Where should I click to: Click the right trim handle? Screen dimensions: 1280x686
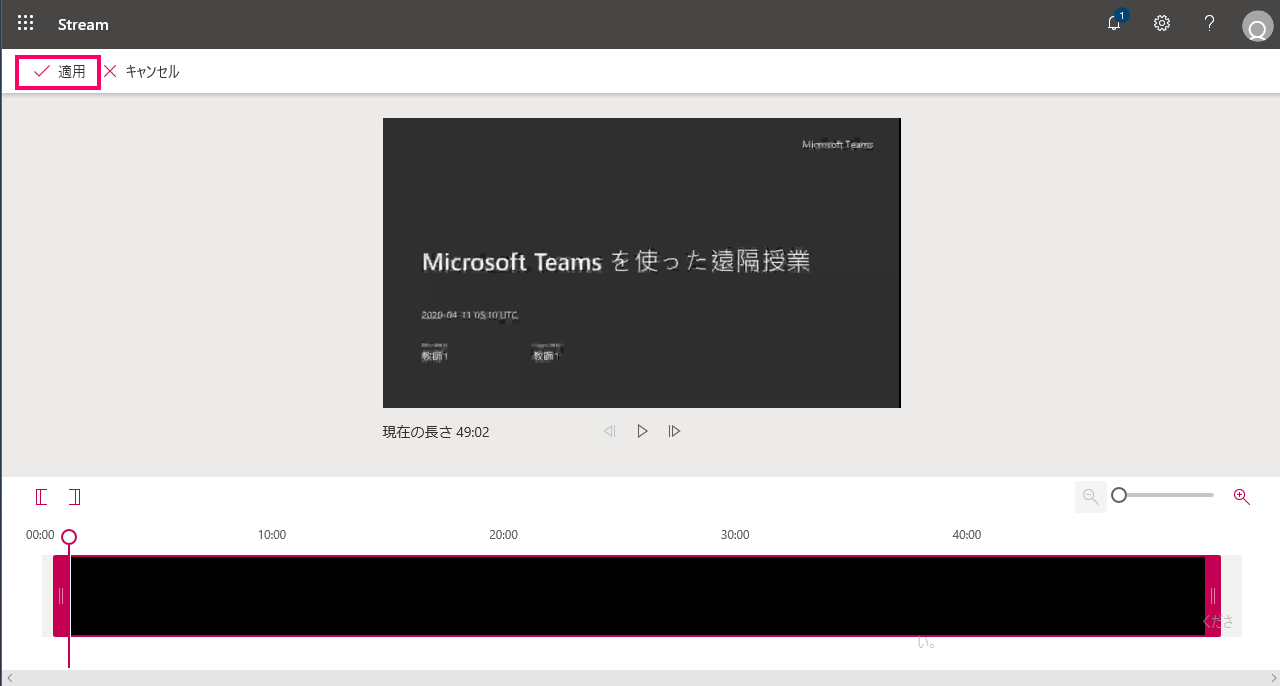(1213, 596)
